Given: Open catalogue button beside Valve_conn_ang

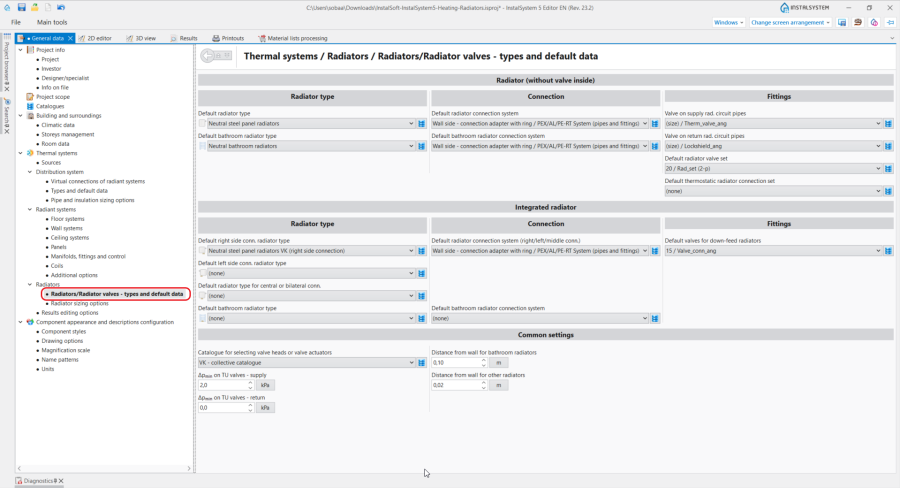Looking at the screenshot, I should (x=889, y=251).
